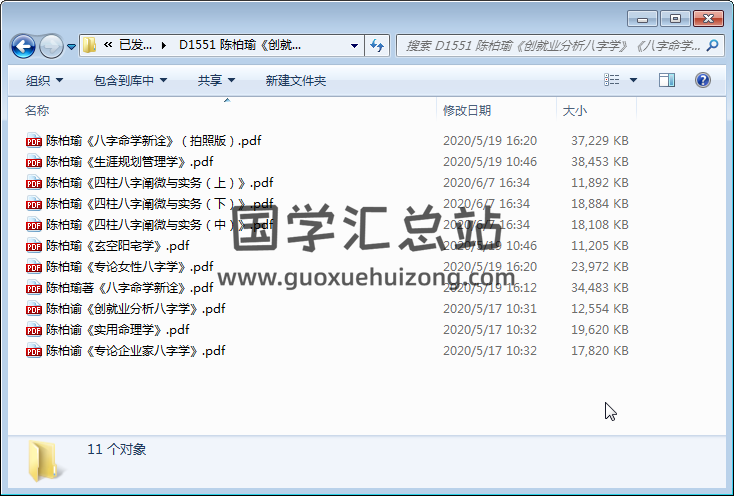
Task: Click PDF icon of 玄空阳宅学
Action: point(34,246)
